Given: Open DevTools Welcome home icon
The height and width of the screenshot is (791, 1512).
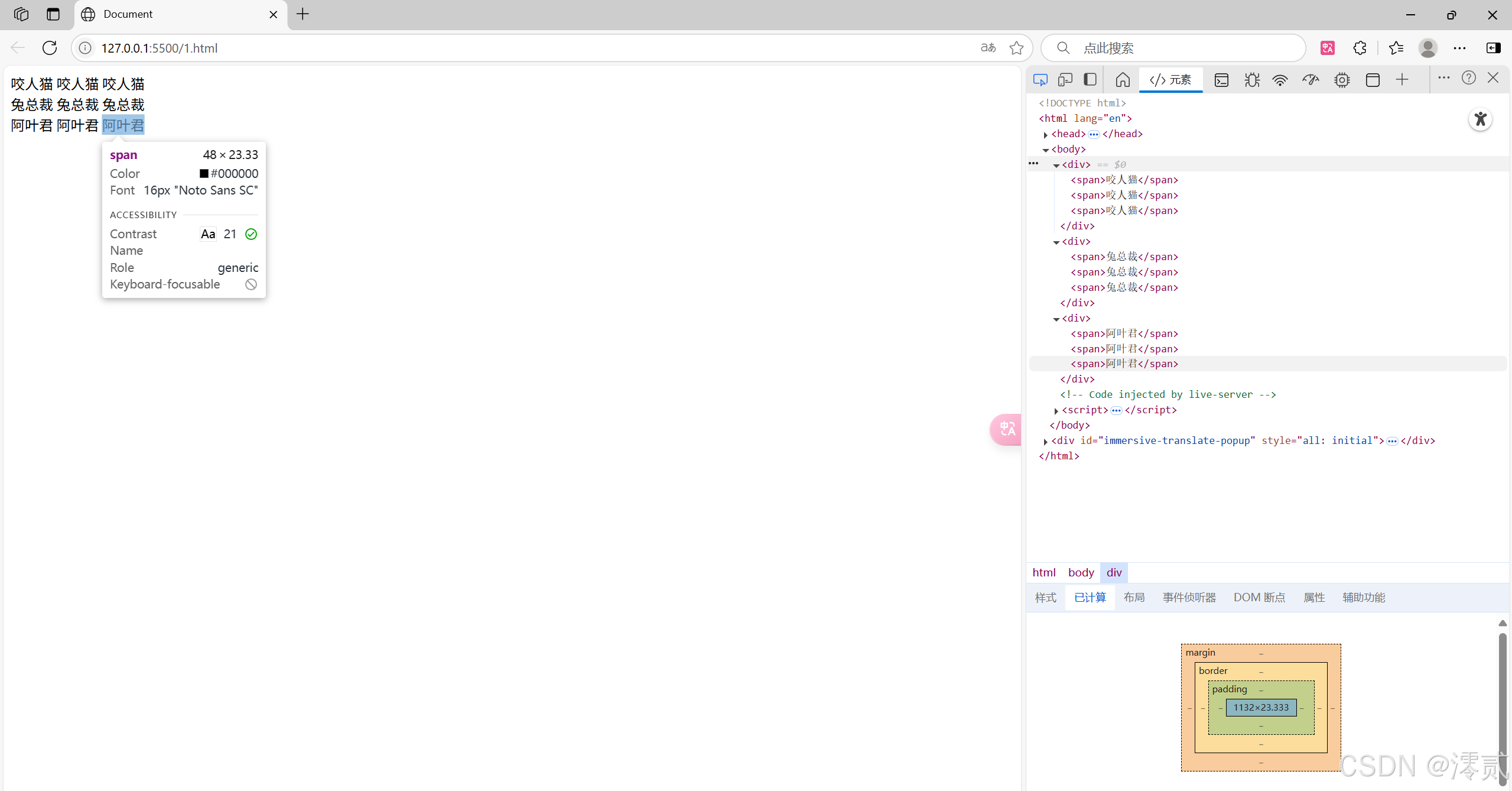Looking at the screenshot, I should (x=1123, y=80).
